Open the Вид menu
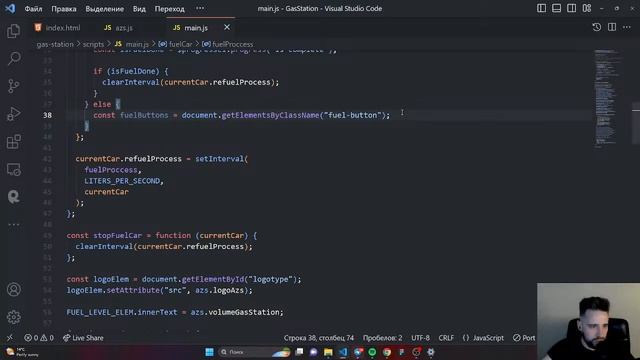 [x=139, y=9]
